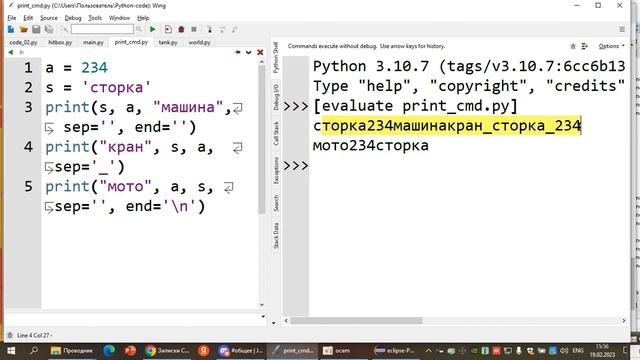The image size is (640, 360).
Task: Open Microsoft Edge from the taskbar
Action: pos(109,350)
